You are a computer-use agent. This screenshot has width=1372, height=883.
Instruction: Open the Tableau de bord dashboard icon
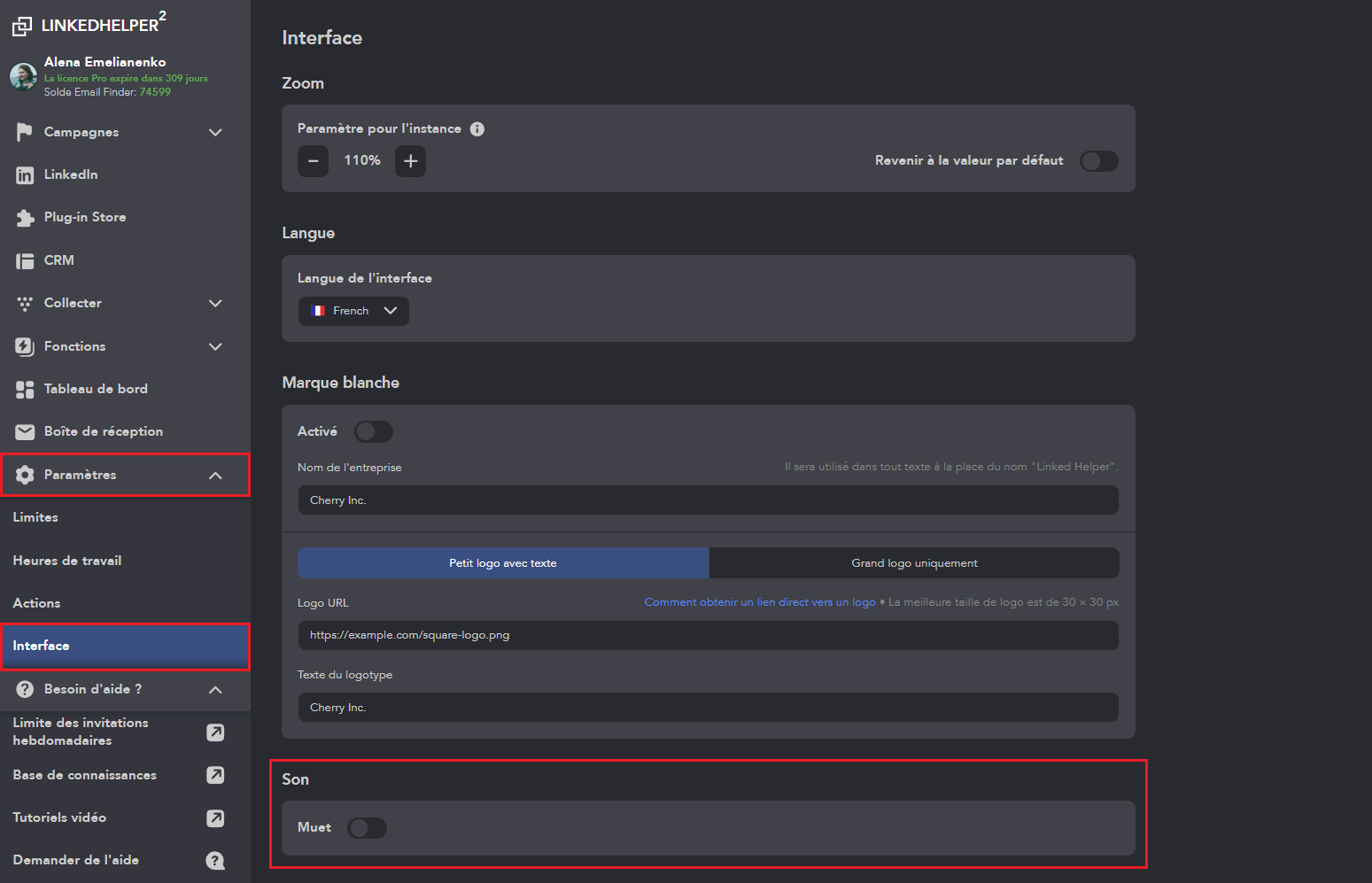25,390
